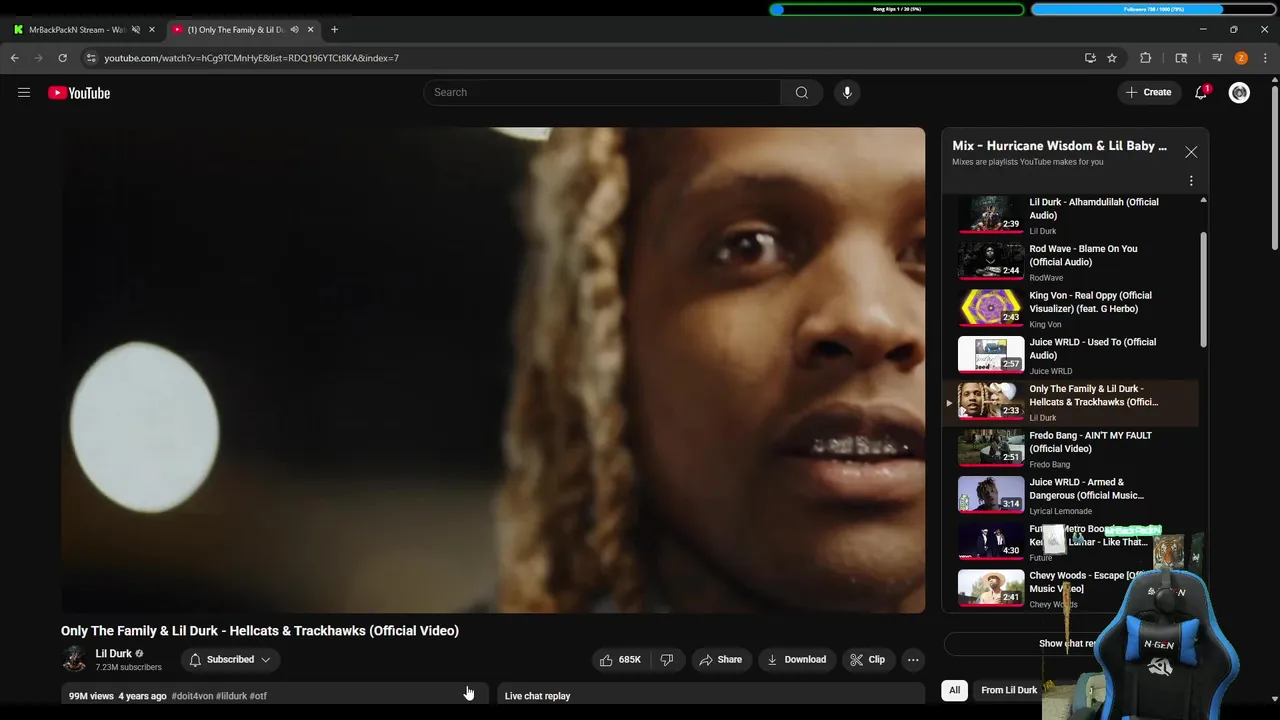
Task: View site information icon in address bar
Action: coord(91,58)
